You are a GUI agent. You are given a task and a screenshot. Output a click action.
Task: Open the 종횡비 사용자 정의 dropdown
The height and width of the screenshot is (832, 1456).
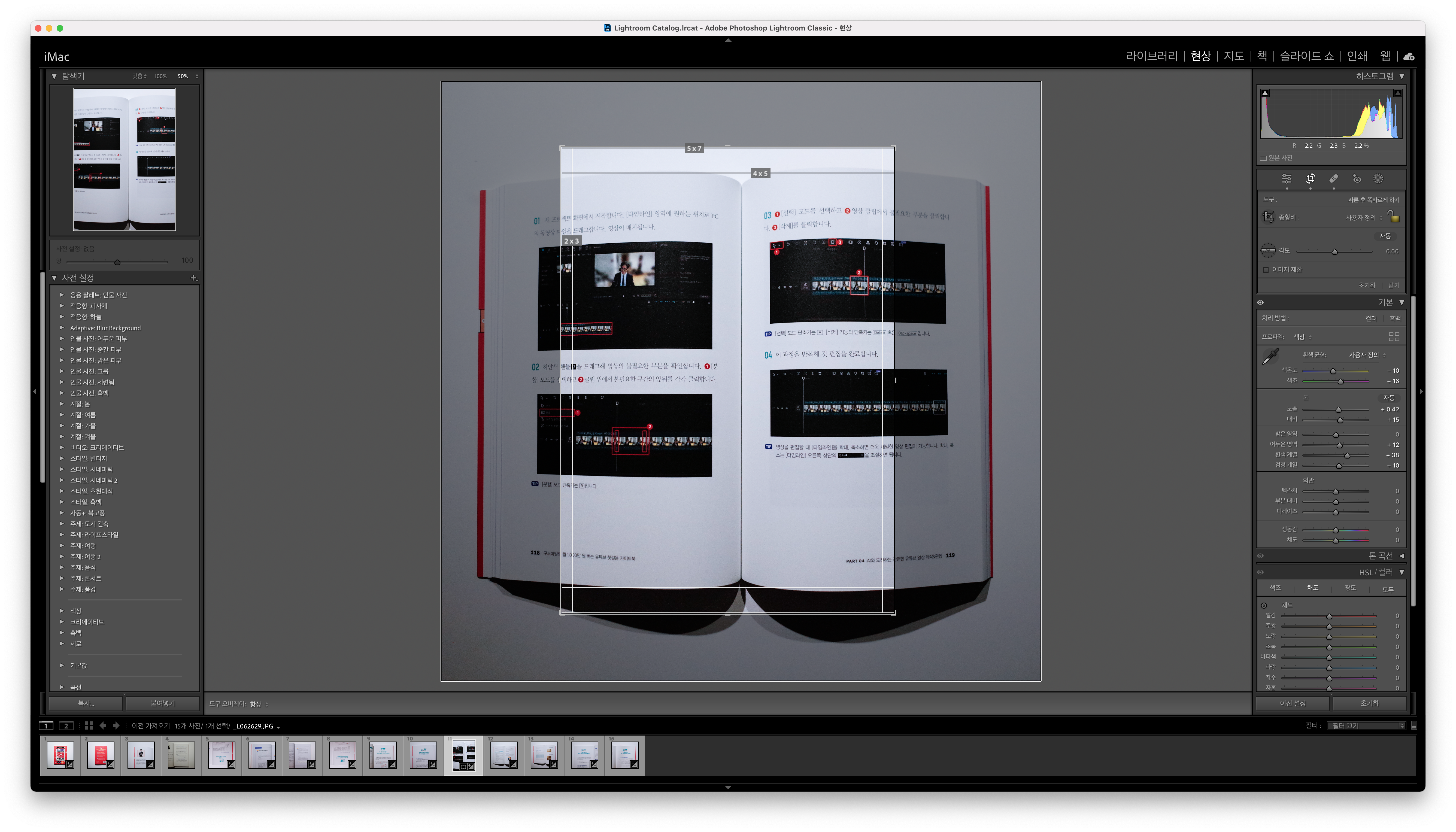1363,217
